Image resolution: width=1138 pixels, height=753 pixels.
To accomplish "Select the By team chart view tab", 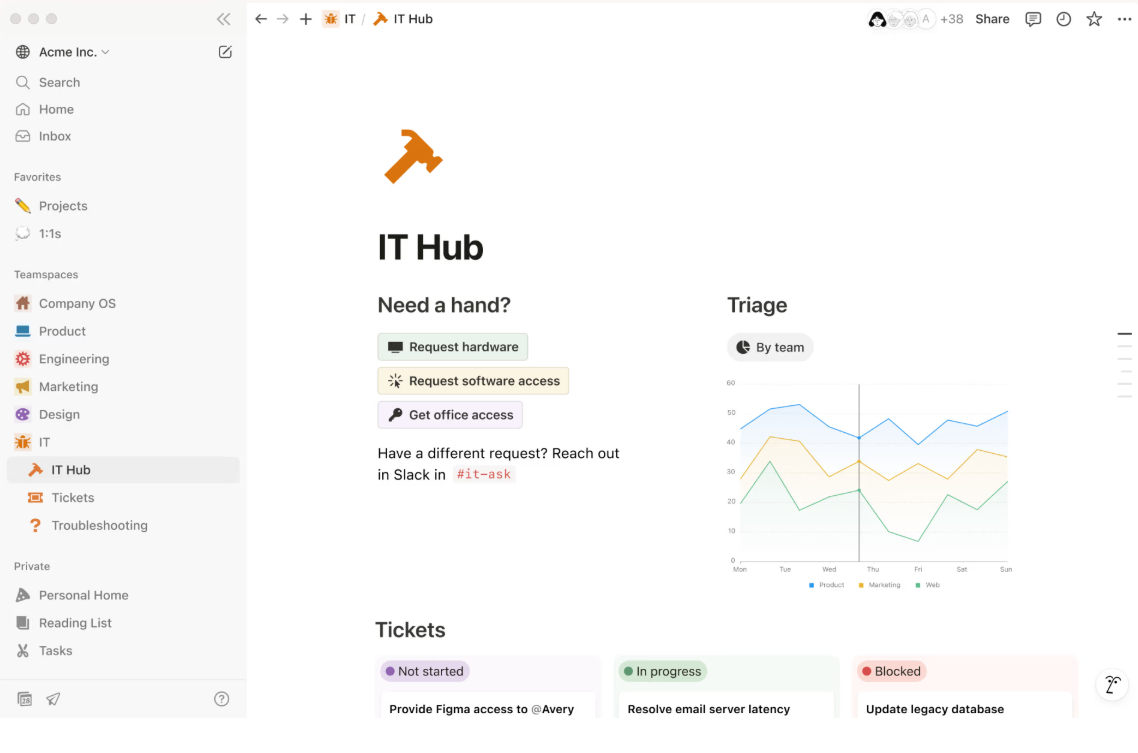I will [770, 348].
